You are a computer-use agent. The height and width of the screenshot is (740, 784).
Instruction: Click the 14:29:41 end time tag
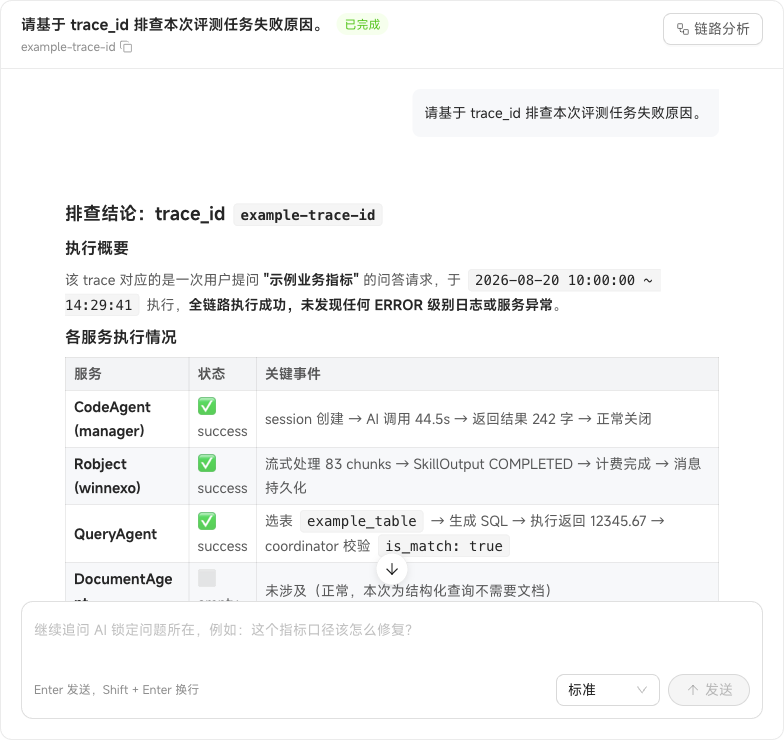102,305
